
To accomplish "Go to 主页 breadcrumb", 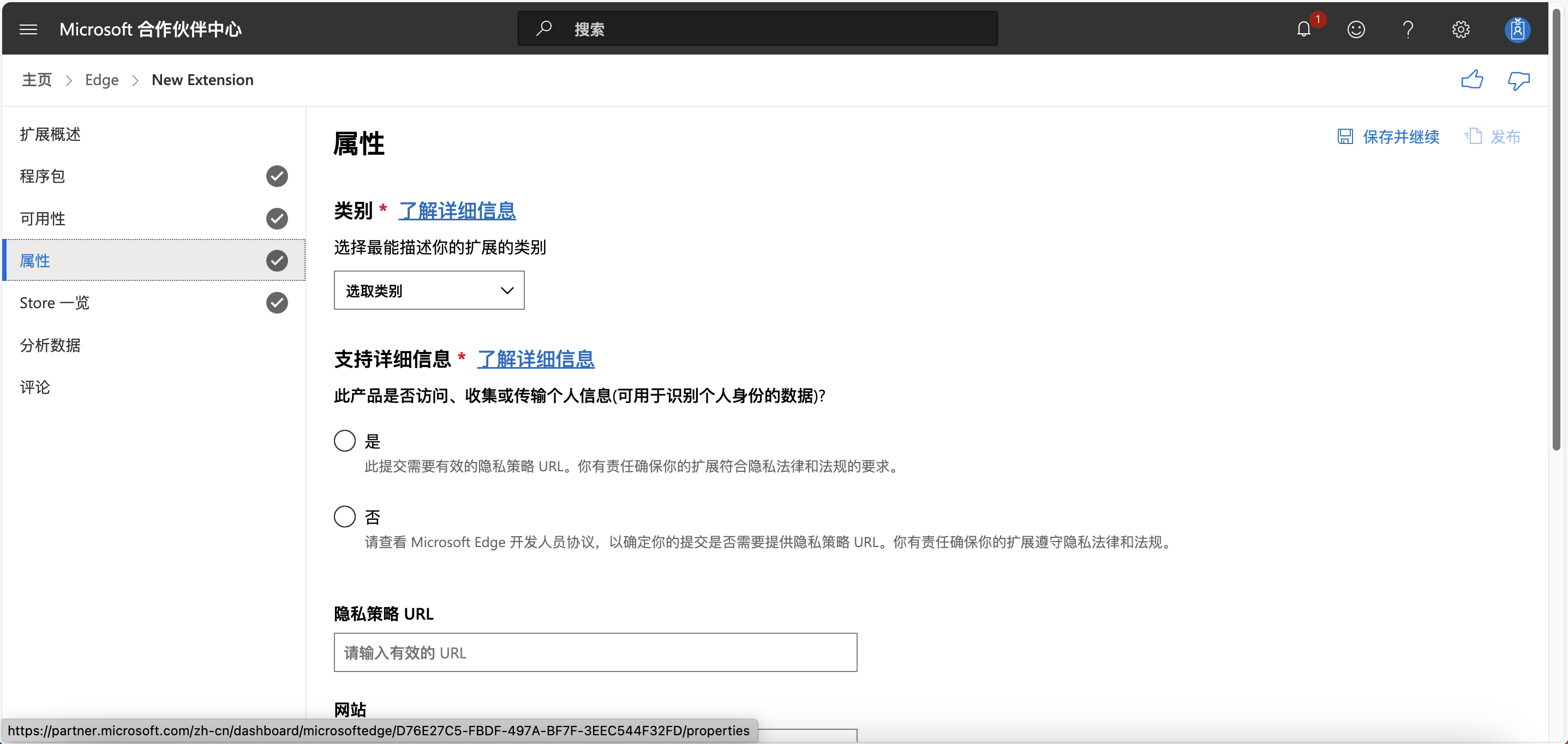I will [37, 80].
